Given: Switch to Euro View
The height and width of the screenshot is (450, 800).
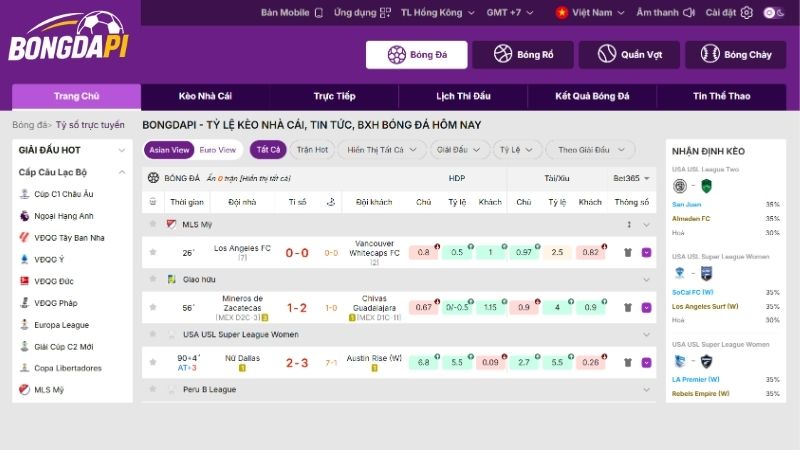Looking at the screenshot, I should [x=218, y=150].
